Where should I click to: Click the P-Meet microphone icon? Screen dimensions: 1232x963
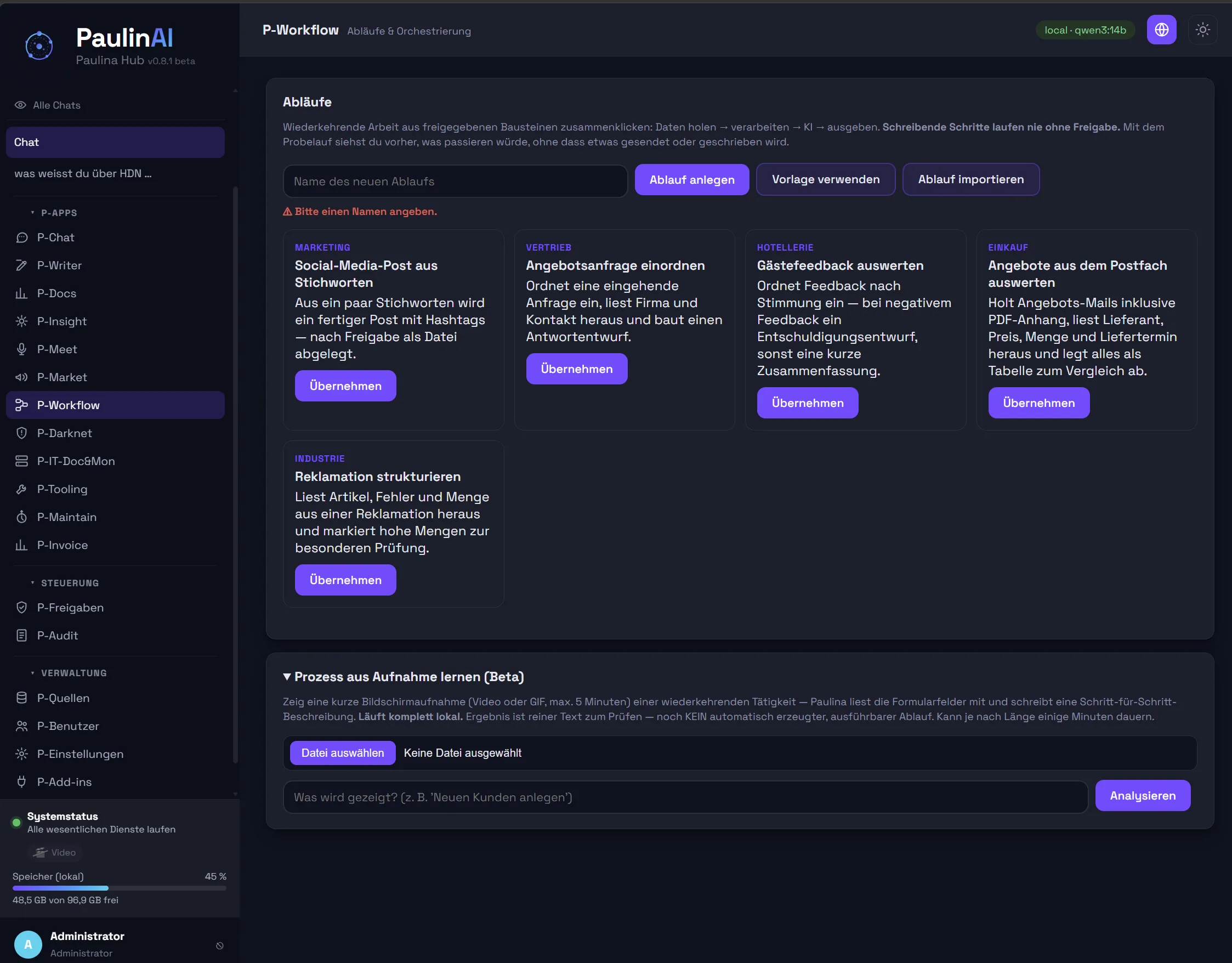coord(21,349)
